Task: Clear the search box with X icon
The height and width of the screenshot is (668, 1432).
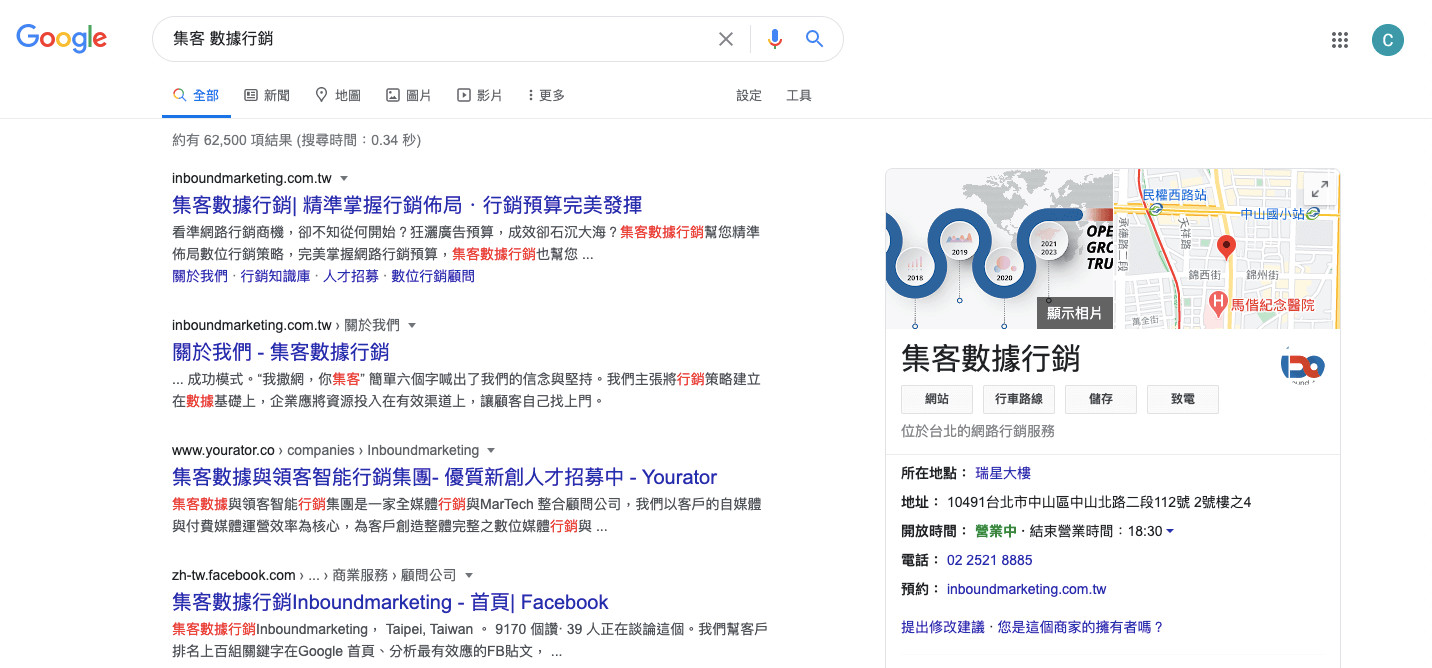Action: [x=726, y=39]
